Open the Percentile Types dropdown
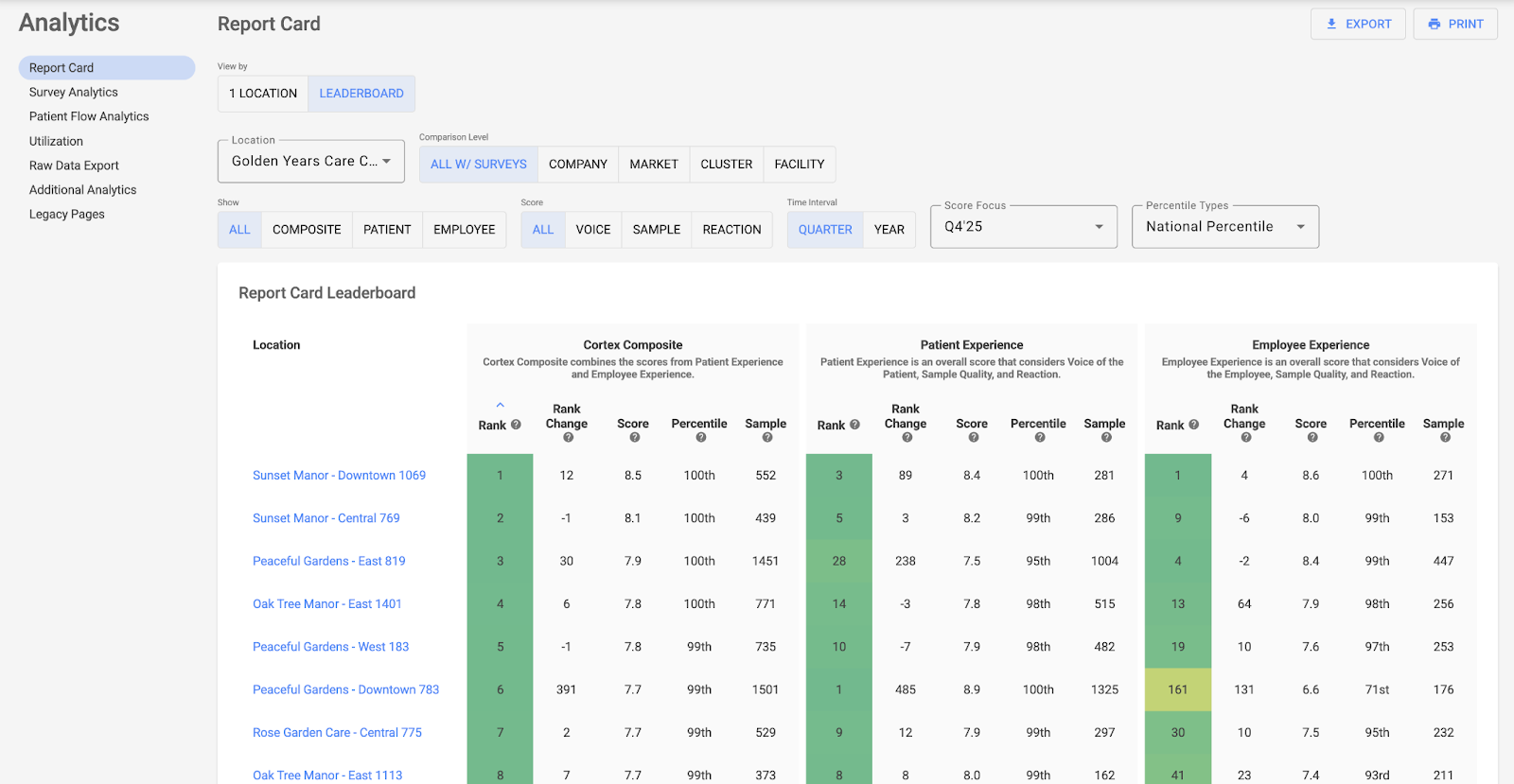This screenshot has height=784, width=1514. pyautogui.click(x=1224, y=227)
